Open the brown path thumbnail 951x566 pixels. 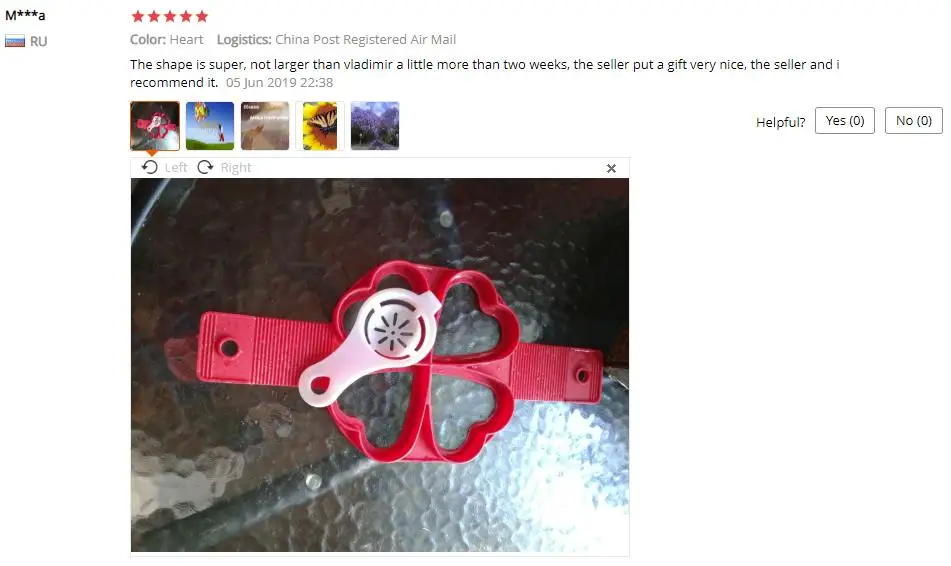tap(265, 126)
